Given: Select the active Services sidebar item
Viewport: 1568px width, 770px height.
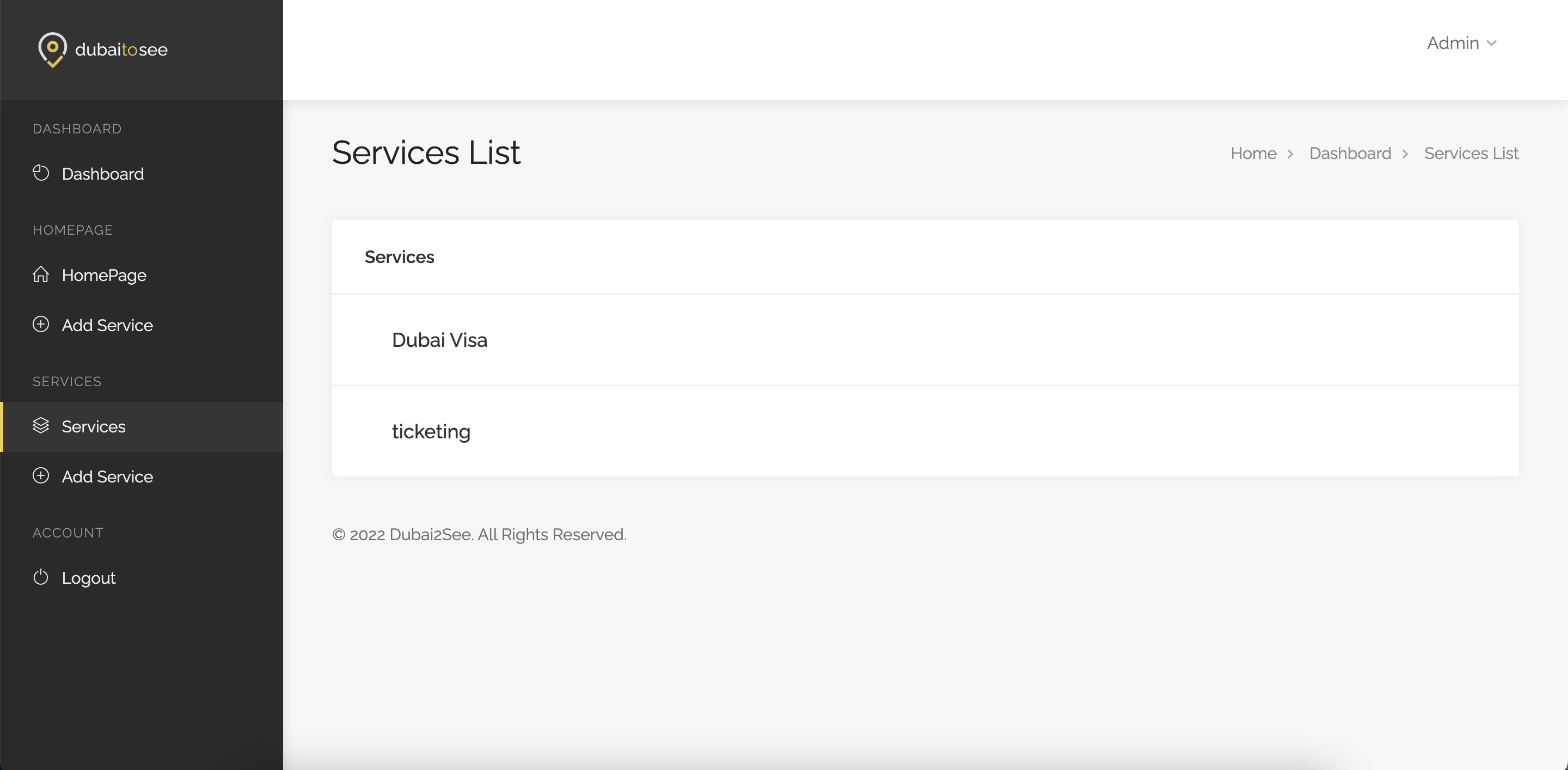Looking at the screenshot, I should click(141, 427).
